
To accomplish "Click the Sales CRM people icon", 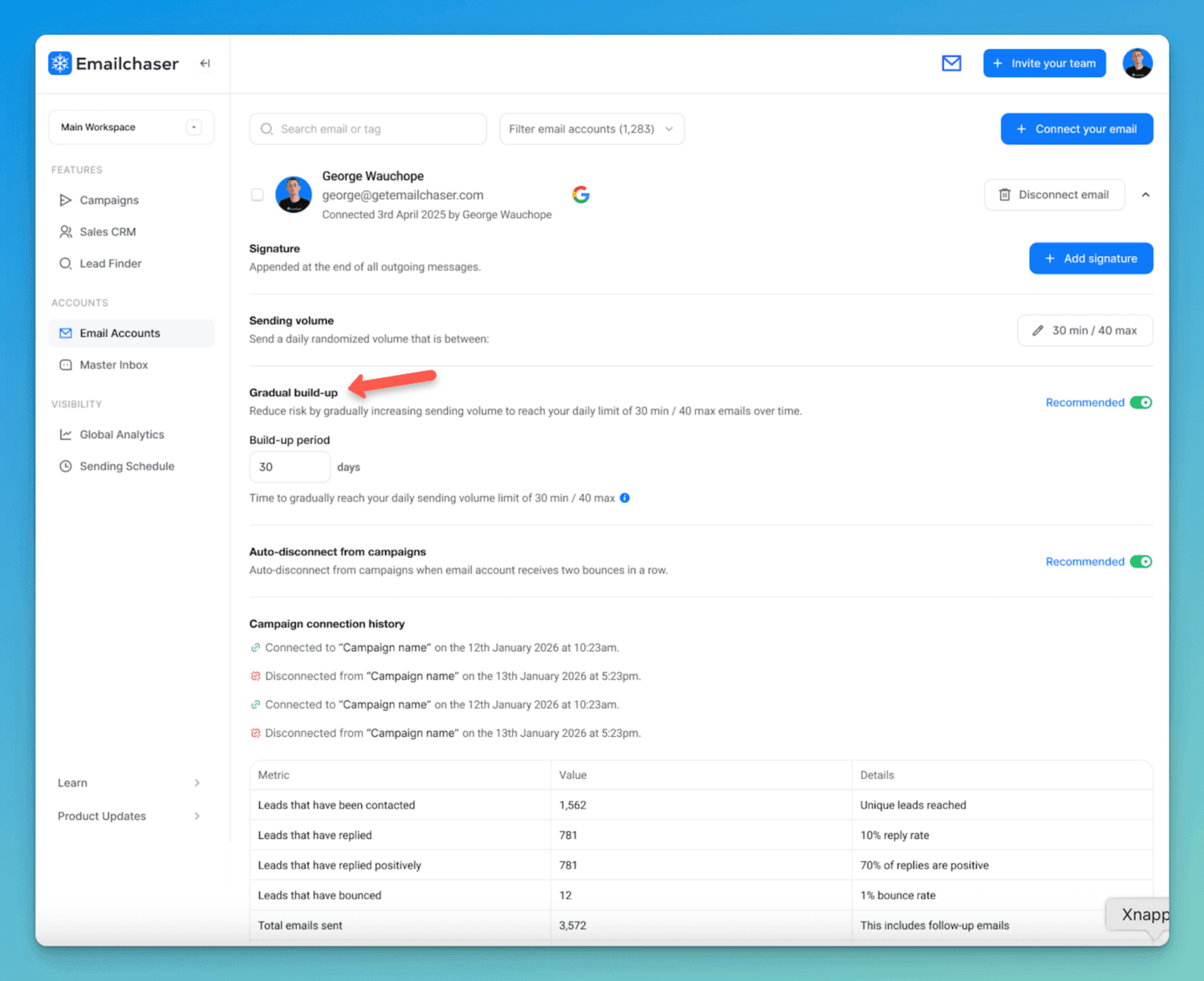I will 66,232.
